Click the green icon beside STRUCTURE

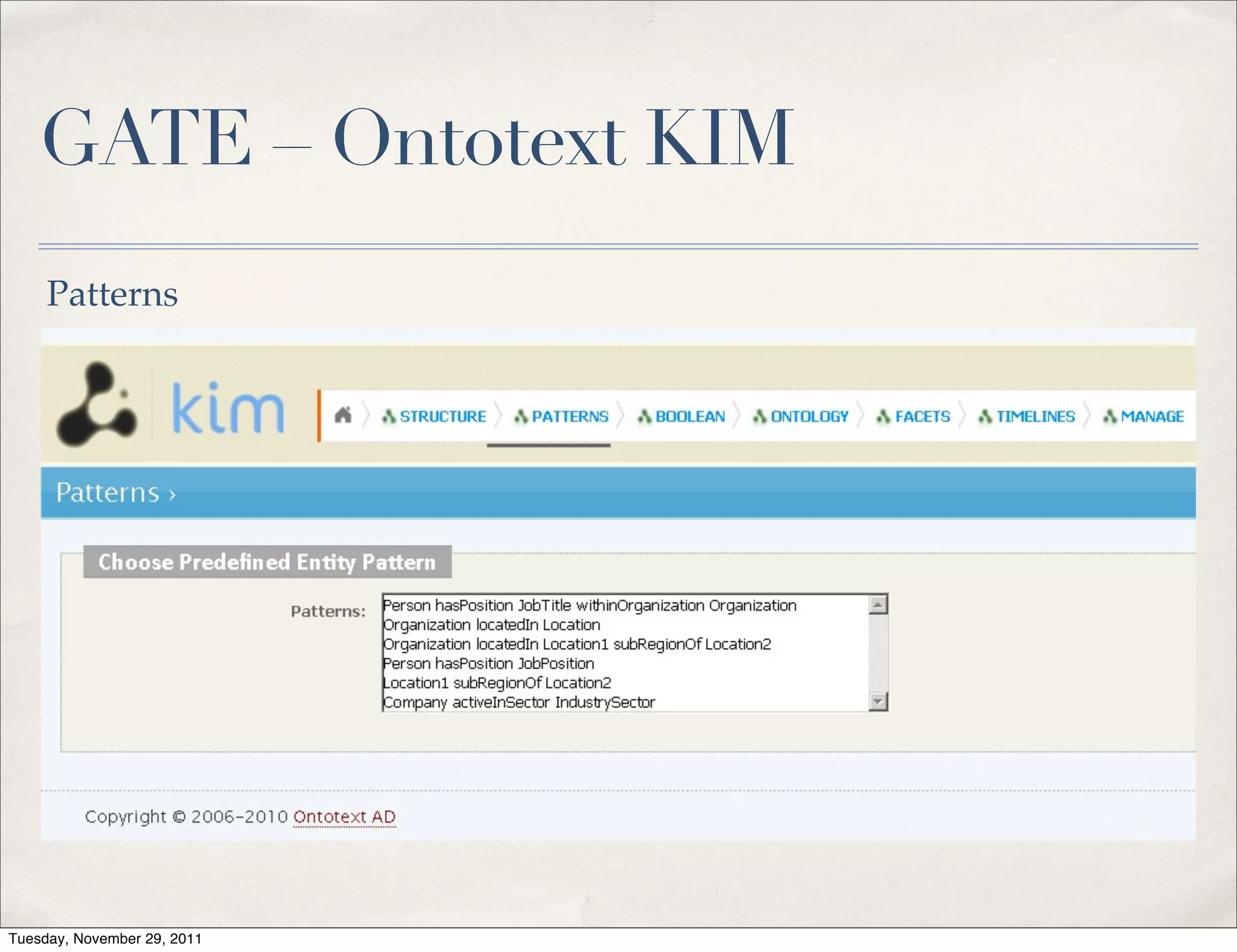(x=390, y=416)
